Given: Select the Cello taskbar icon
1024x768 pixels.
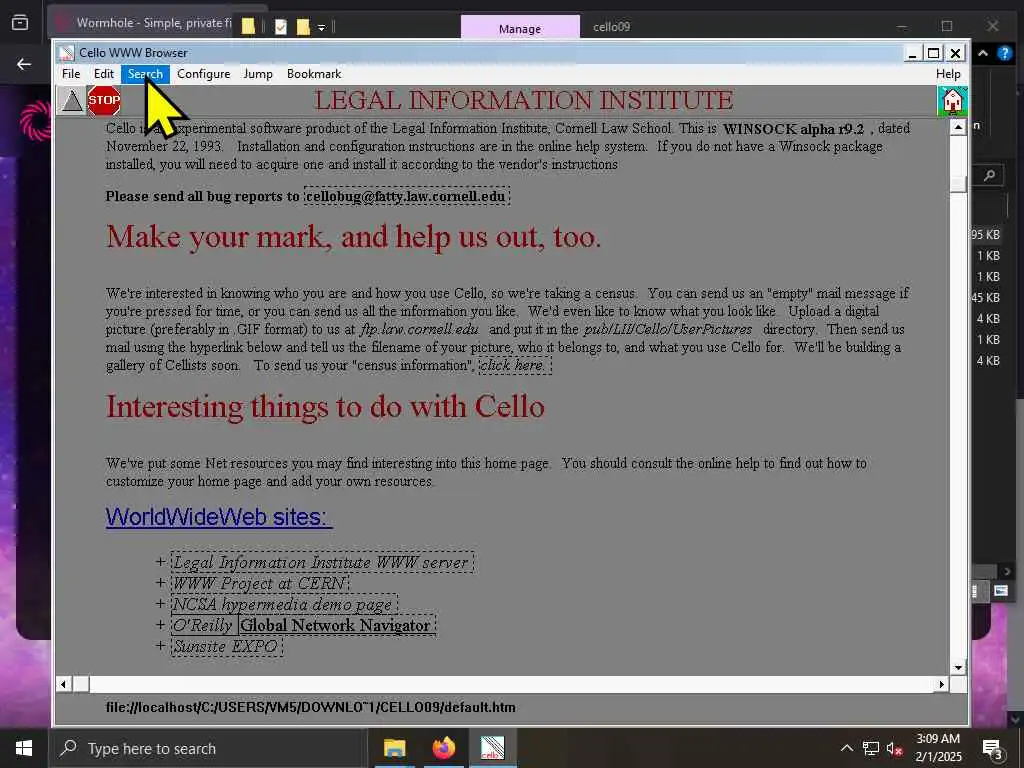Looking at the screenshot, I should pyautogui.click(x=492, y=748).
